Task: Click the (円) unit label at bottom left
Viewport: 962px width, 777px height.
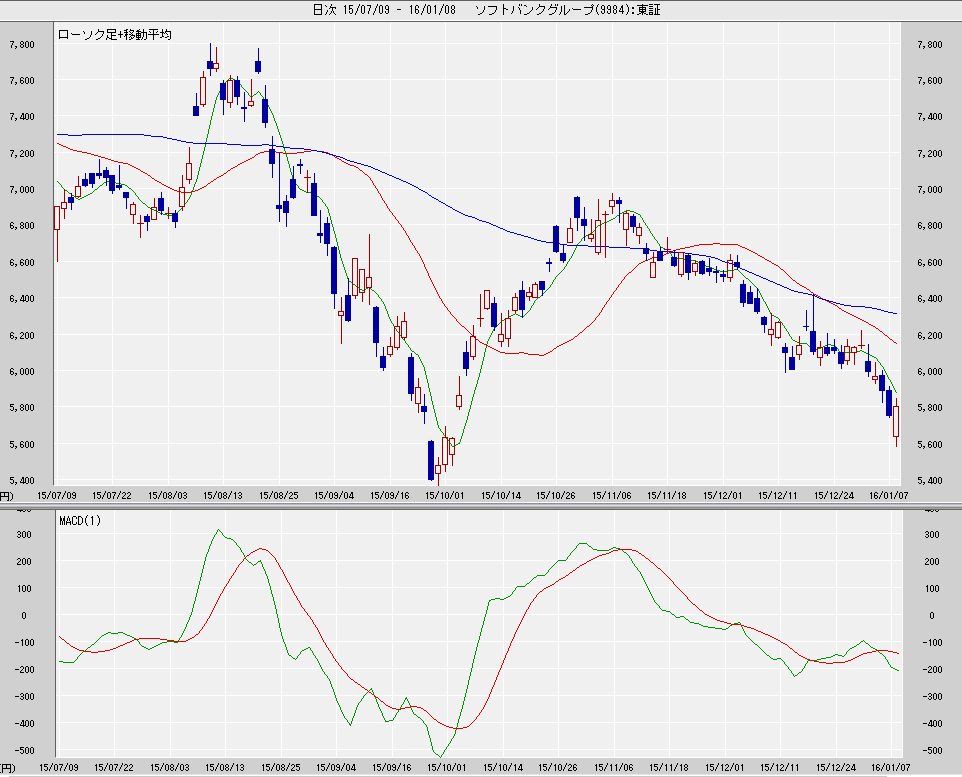Action: [x=6, y=494]
